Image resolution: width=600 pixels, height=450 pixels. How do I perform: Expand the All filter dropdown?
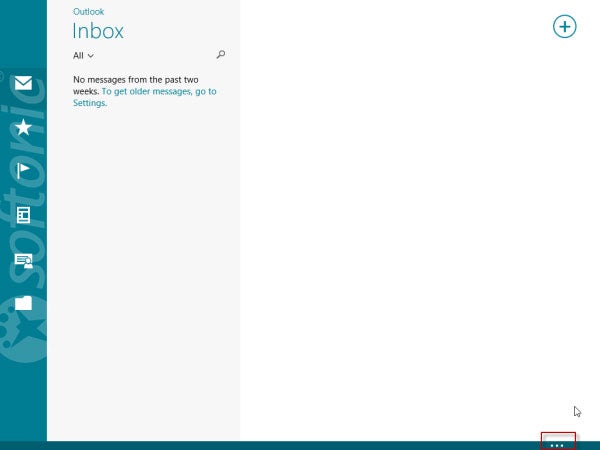tap(83, 56)
